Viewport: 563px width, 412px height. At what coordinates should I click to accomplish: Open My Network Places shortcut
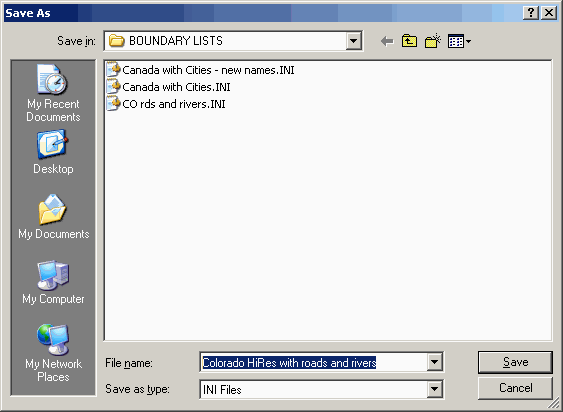[53, 353]
